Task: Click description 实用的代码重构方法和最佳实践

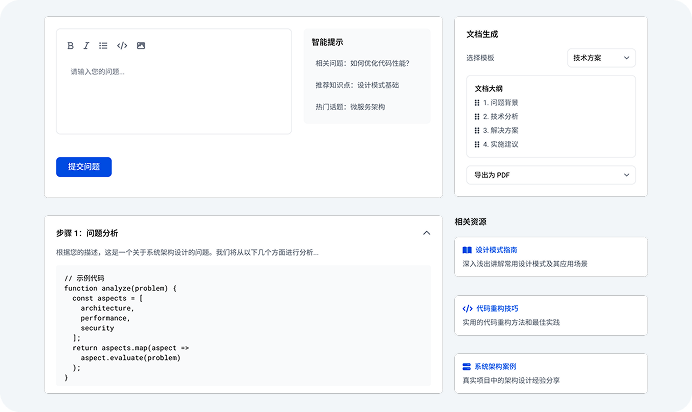Action: [511, 322]
